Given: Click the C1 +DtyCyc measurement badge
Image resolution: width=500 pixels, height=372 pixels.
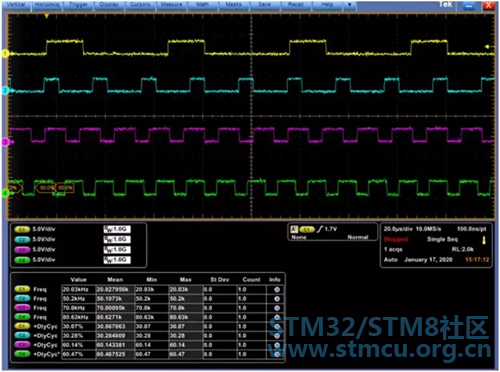Looking at the screenshot, I should [x=22, y=326].
